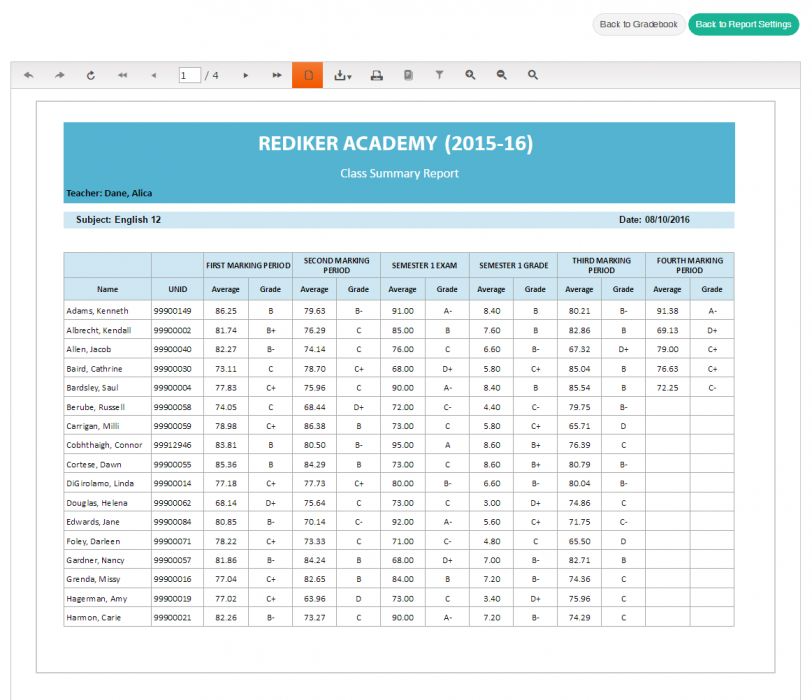Click the plain magnifier full page zoom icon
The width and height of the screenshot is (812, 700).
click(532, 75)
